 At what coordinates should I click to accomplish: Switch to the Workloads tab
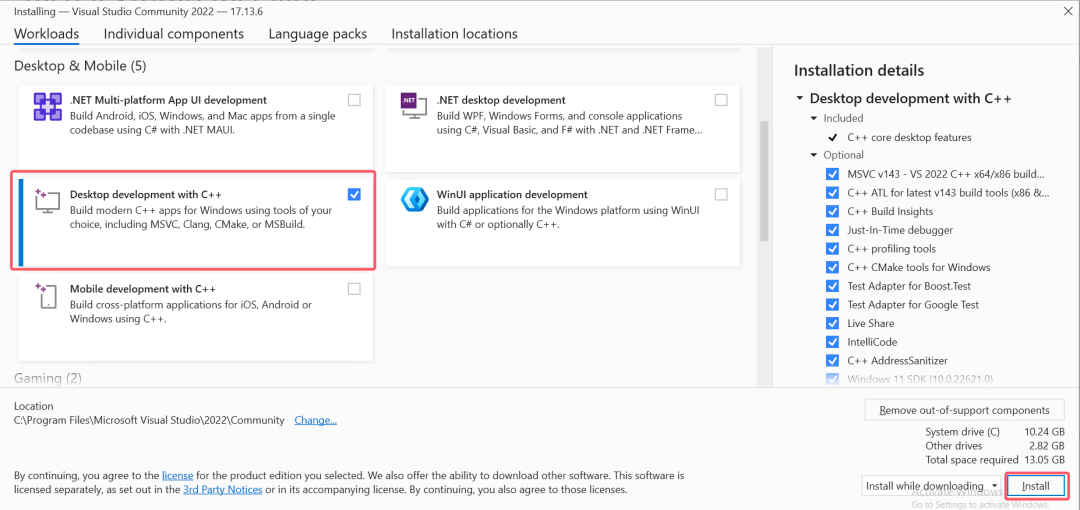coord(47,34)
